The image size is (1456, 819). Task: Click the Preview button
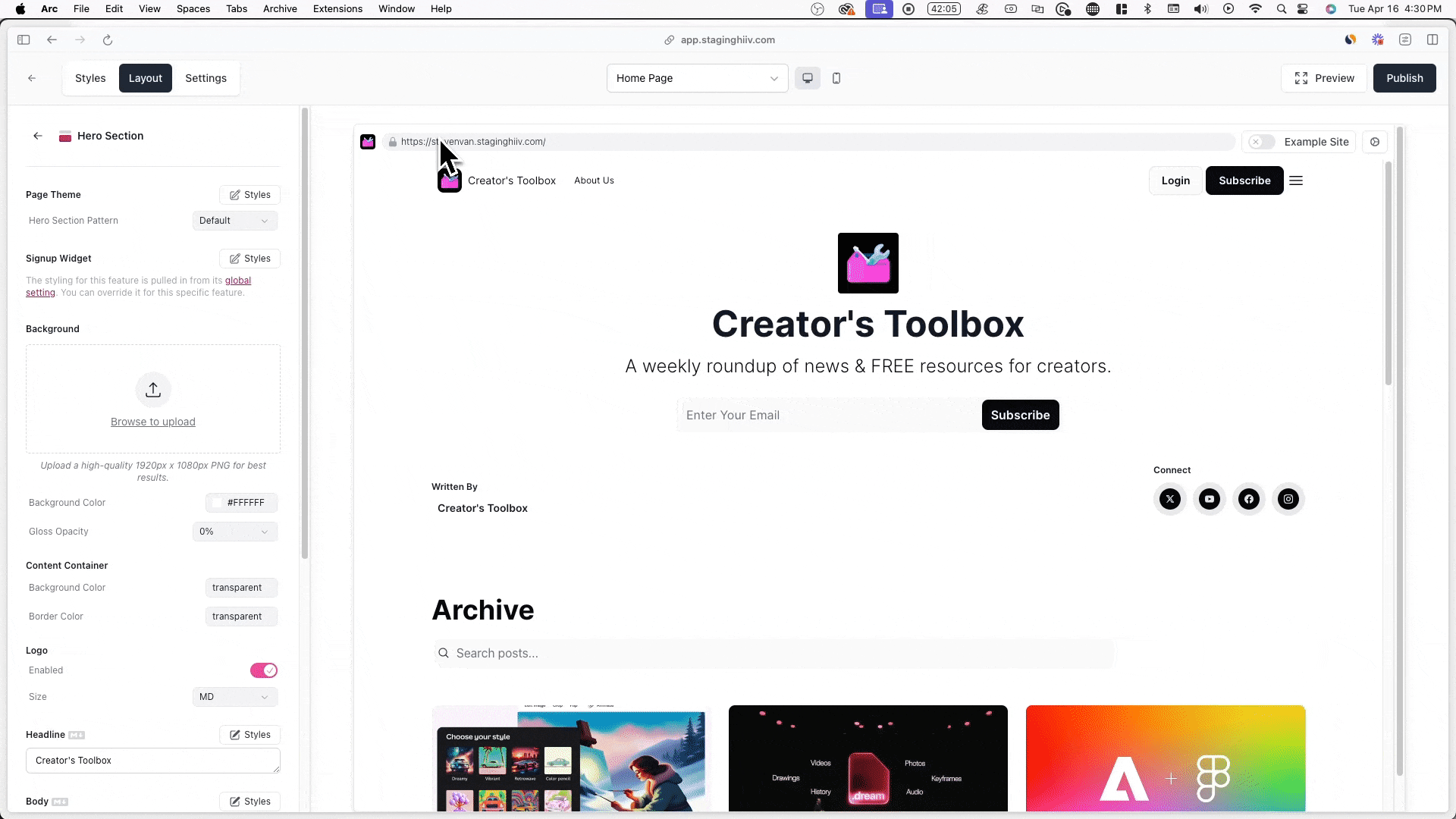tap(1324, 78)
